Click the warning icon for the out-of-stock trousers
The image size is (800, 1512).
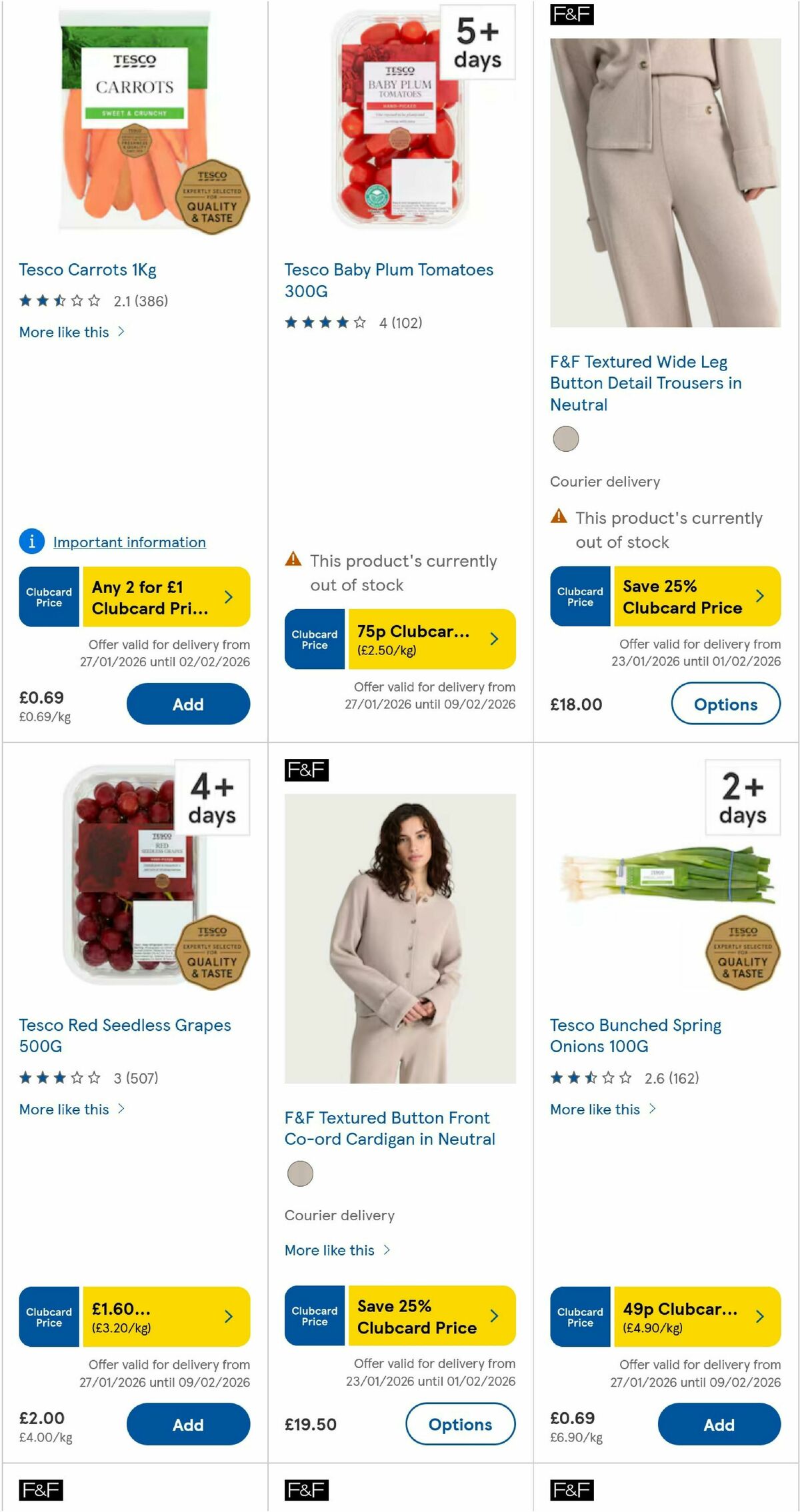557,516
